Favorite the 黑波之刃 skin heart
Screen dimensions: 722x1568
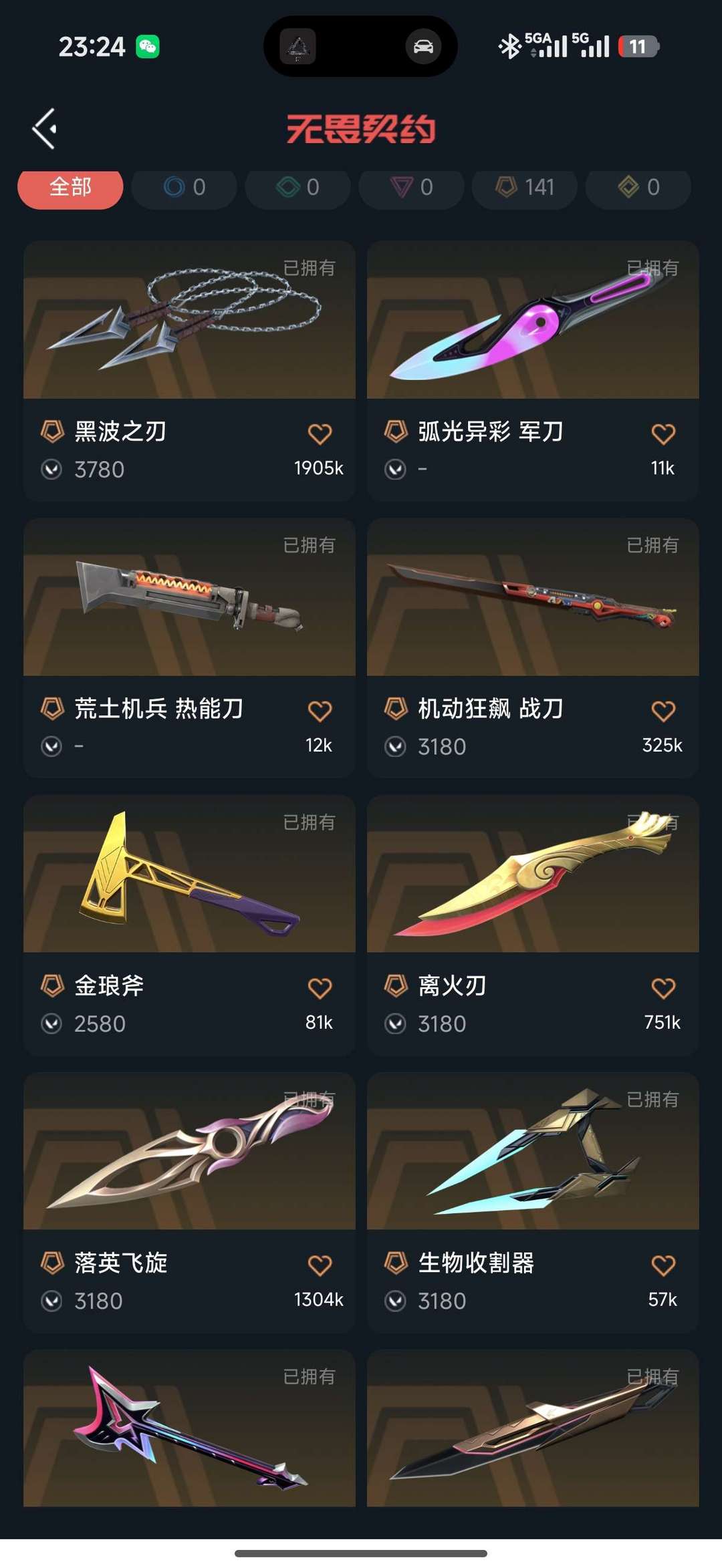(x=320, y=434)
